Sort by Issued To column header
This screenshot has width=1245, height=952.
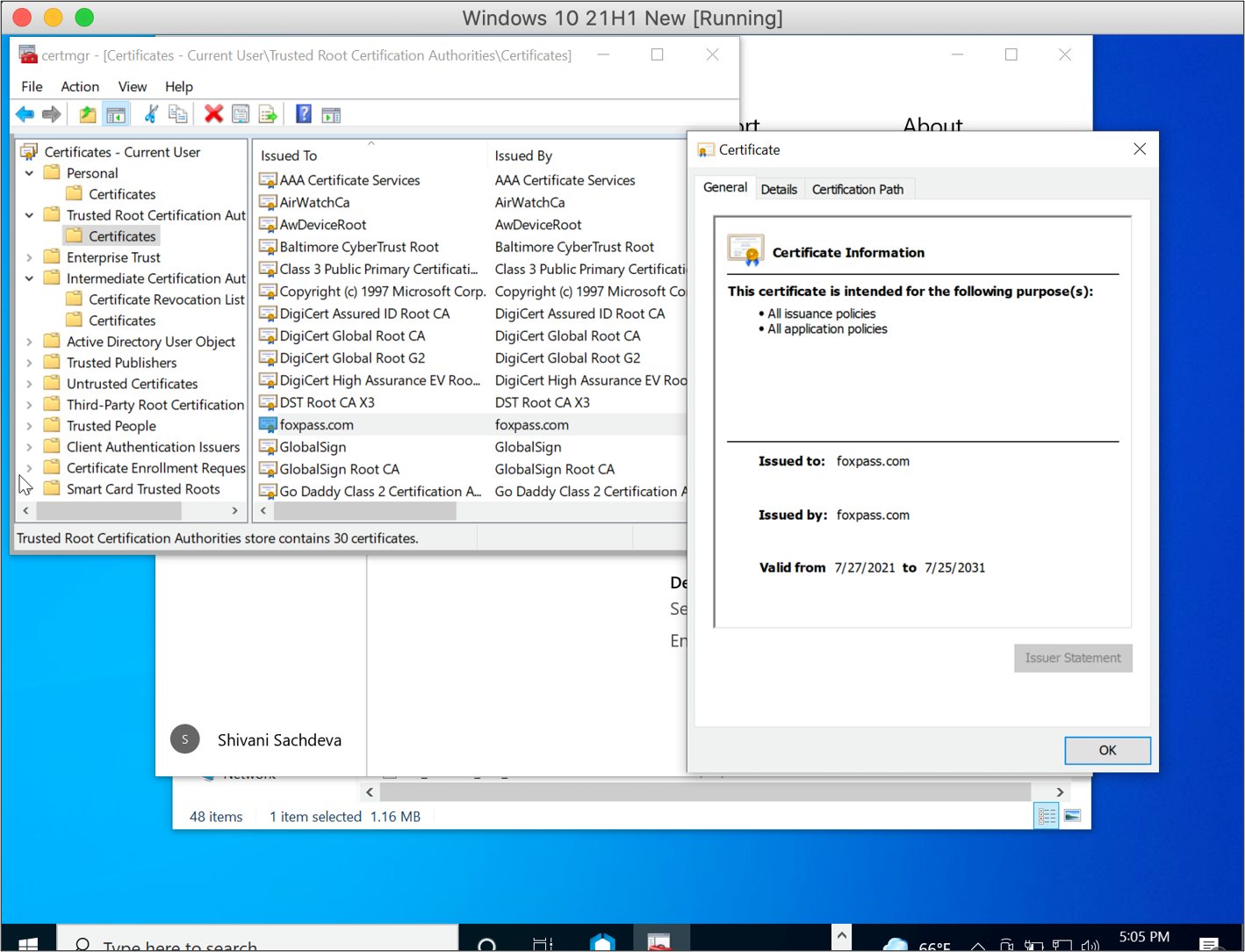click(370, 155)
